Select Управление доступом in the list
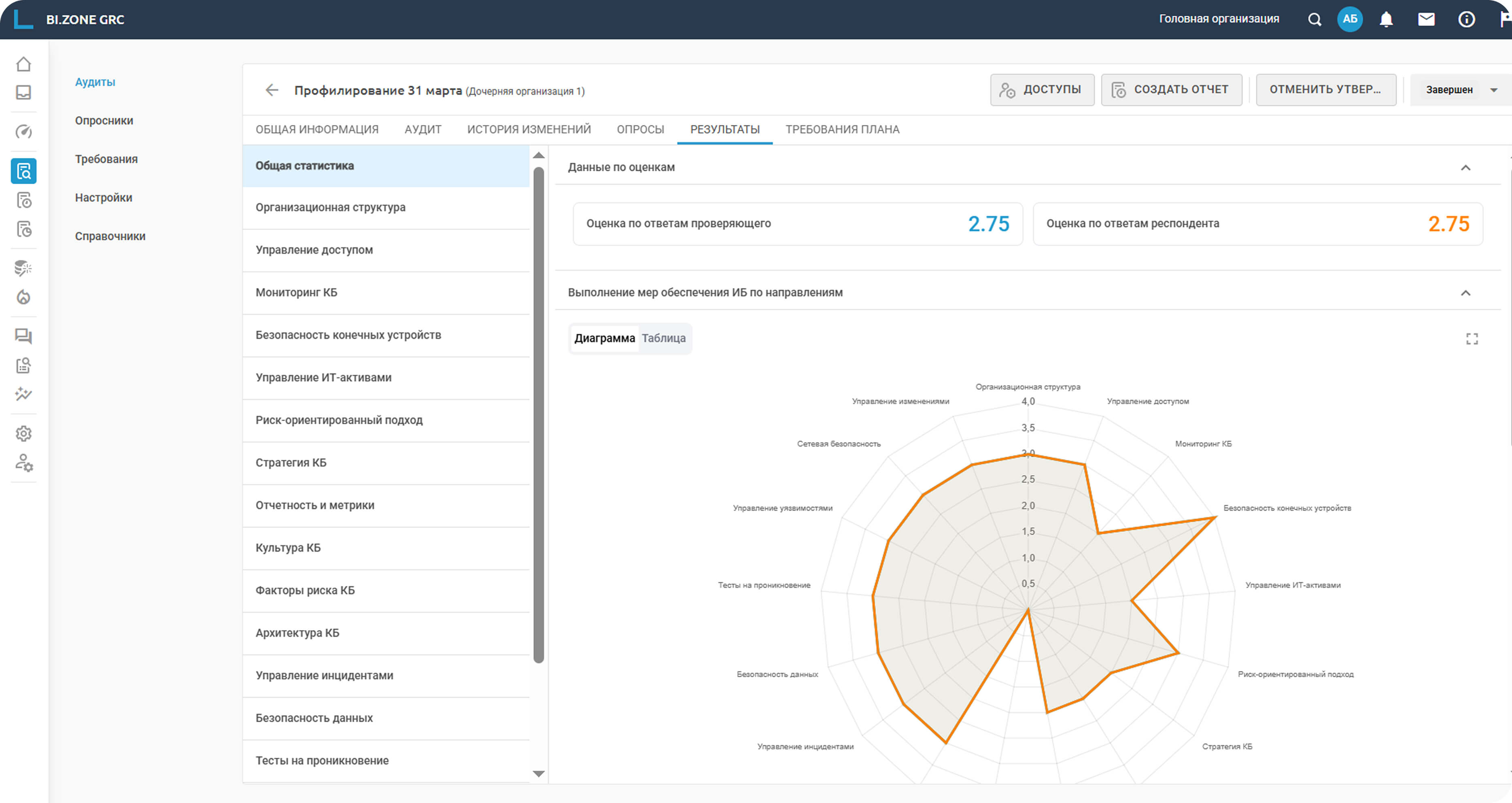This screenshot has height=803, width=1512. click(386, 250)
